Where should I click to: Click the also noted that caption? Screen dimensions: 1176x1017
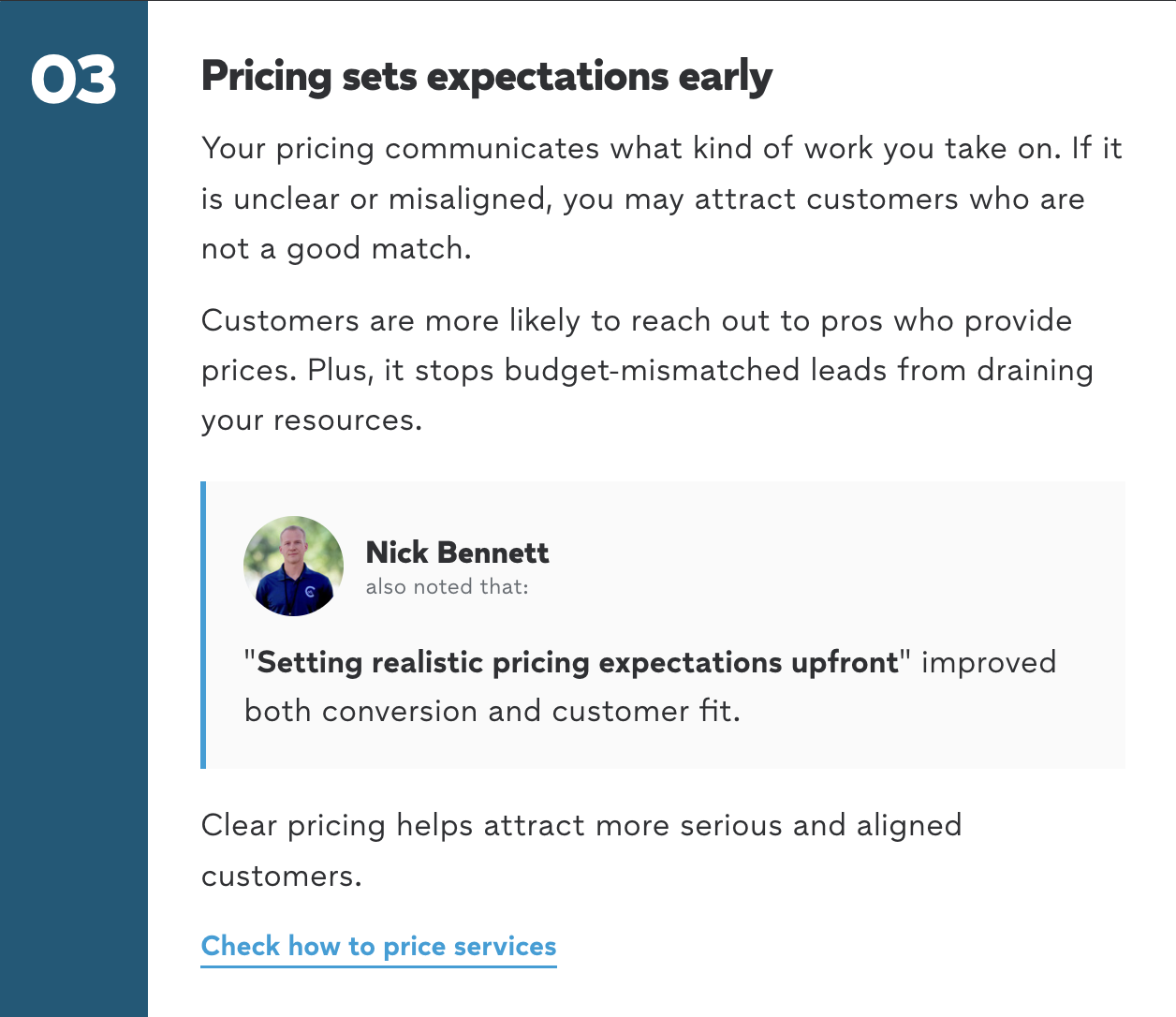[x=448, y=587]
